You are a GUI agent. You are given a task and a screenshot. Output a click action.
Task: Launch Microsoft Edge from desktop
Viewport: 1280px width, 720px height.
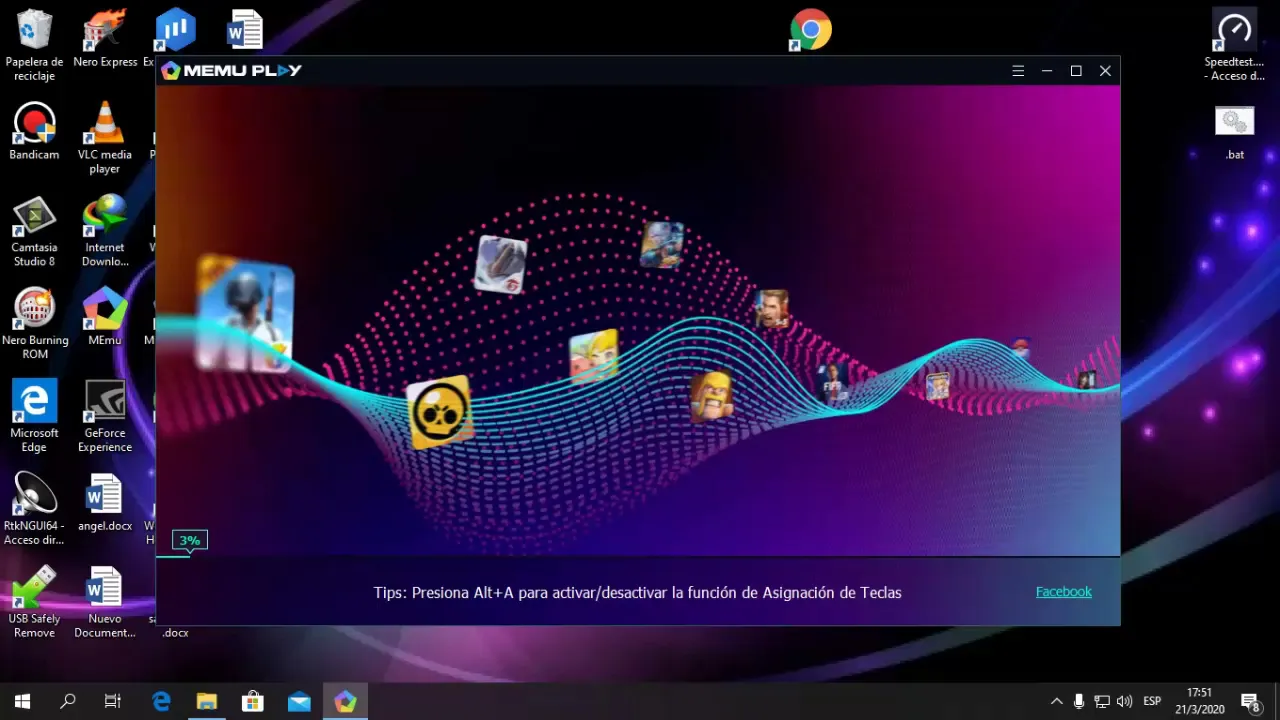(34, 418)
